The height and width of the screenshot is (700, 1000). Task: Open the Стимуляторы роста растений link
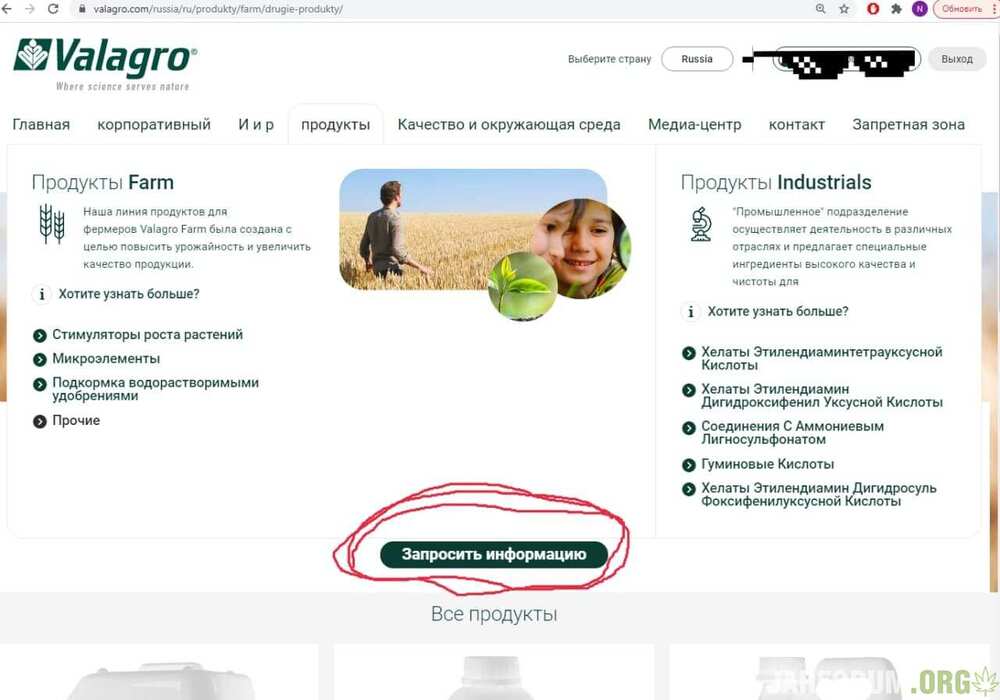147,335
